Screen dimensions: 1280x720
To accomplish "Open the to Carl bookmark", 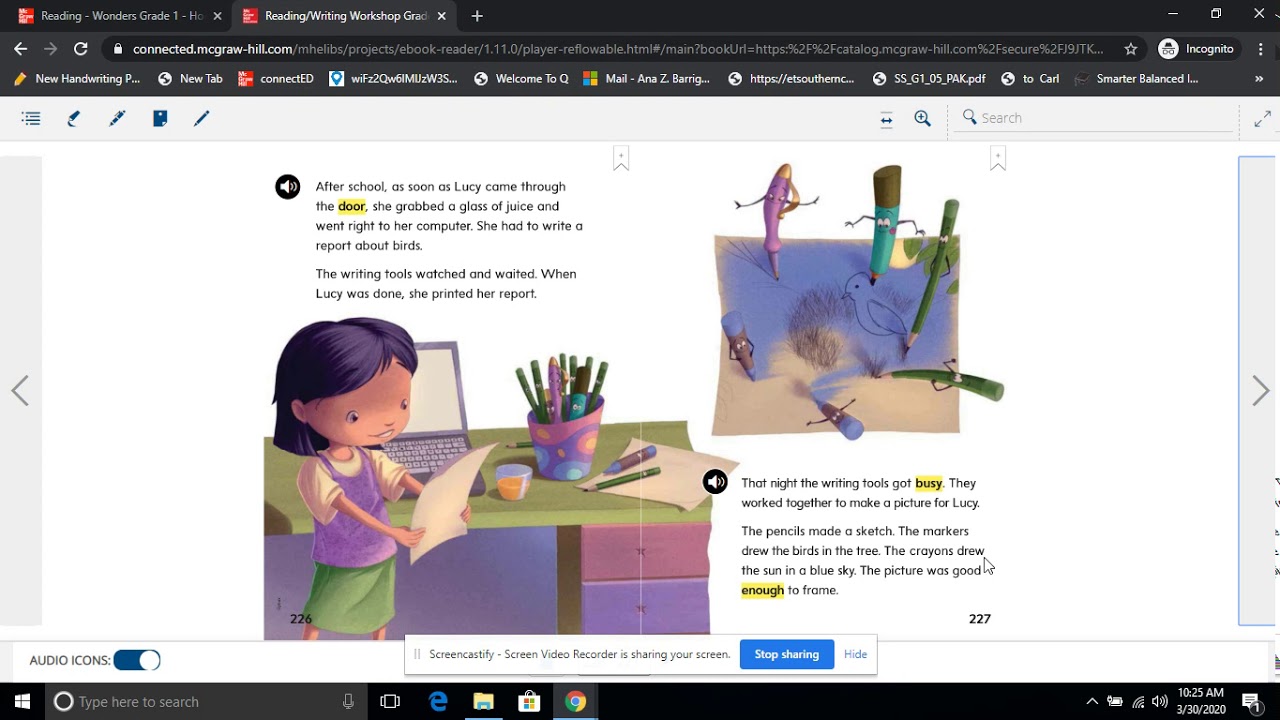I will coord(1030,78).
